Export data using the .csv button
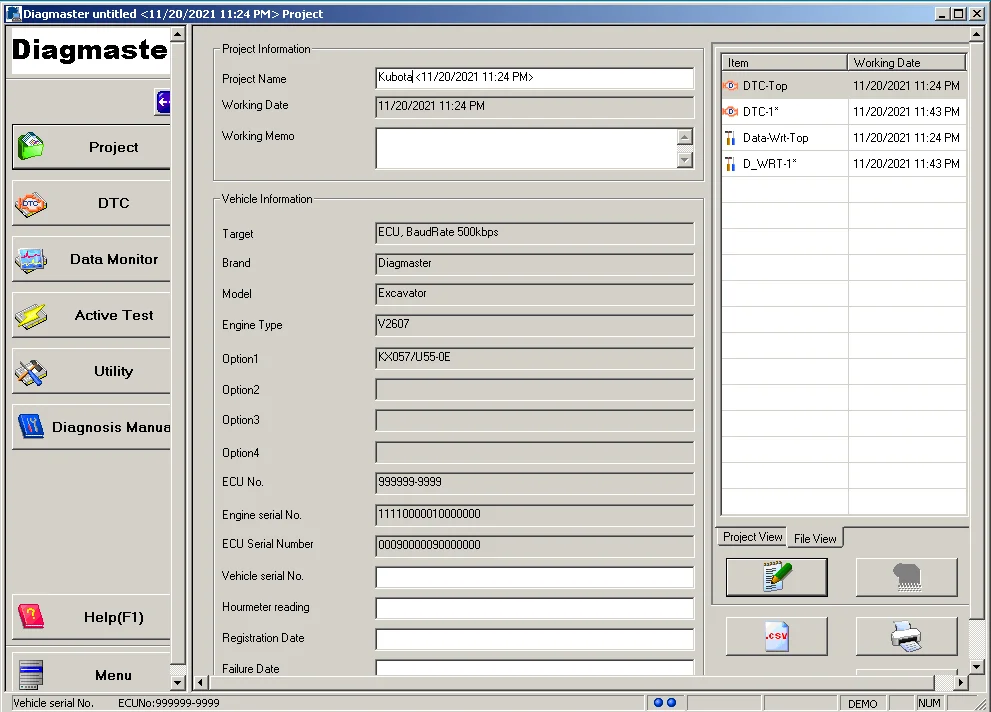This screenshot has height=712, width=991. 776,636
